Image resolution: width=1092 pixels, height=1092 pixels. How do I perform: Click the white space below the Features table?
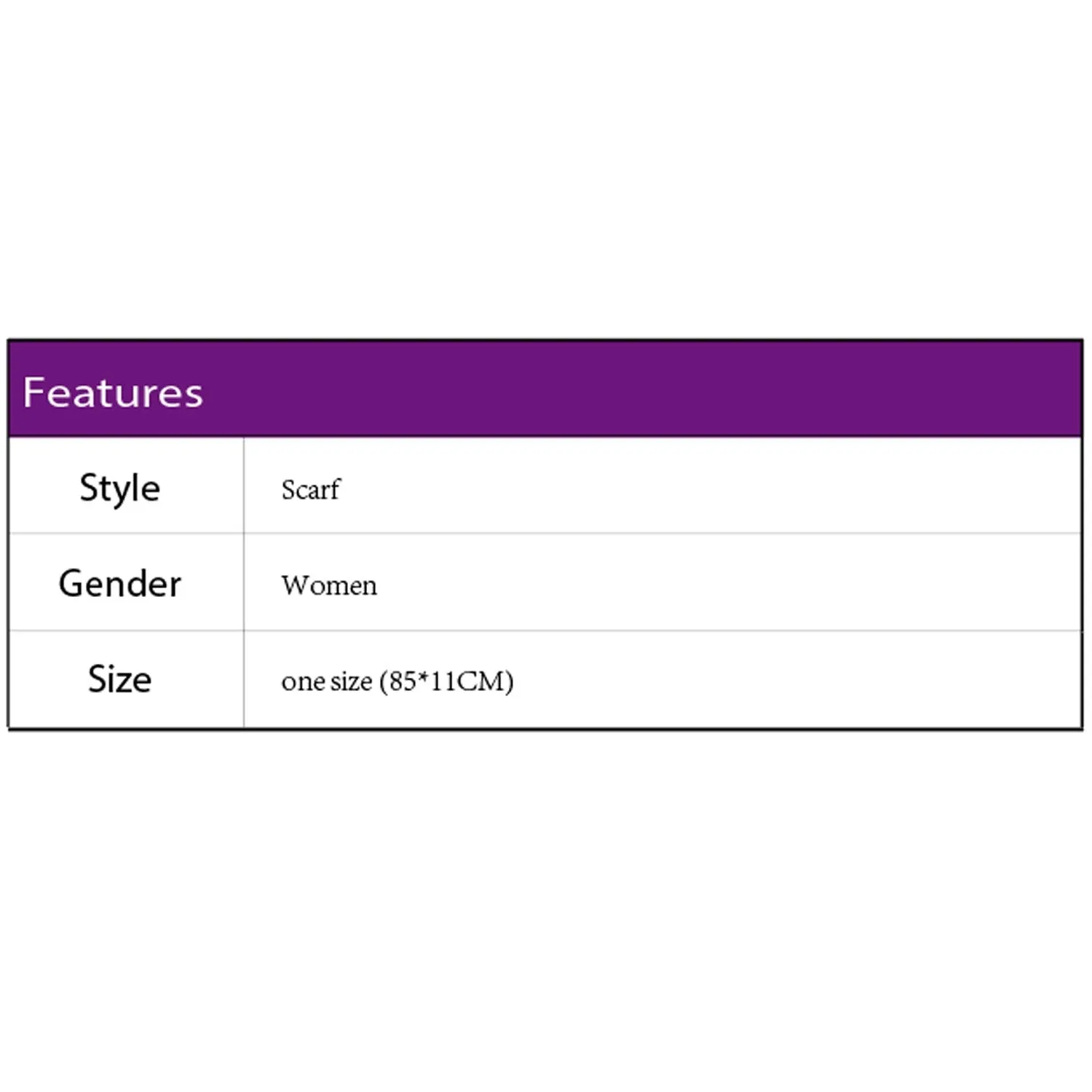(x=546, y=910)
